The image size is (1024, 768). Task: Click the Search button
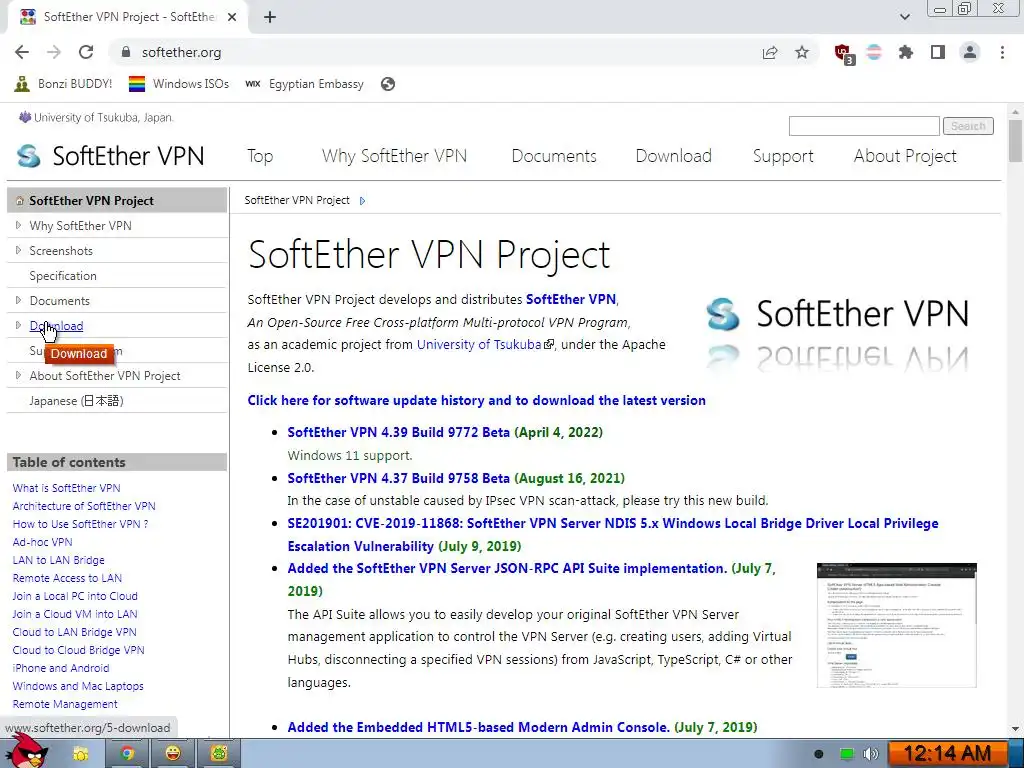[x=968, y=125]
